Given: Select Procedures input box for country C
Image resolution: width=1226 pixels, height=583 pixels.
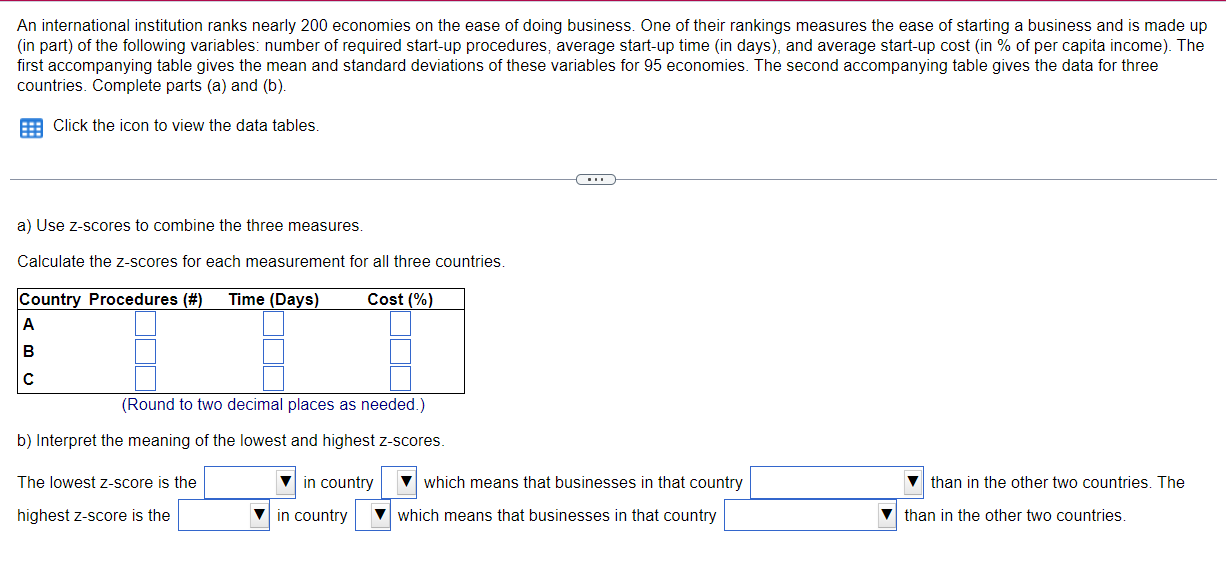Looking at the screenshot, I should 145,378.
